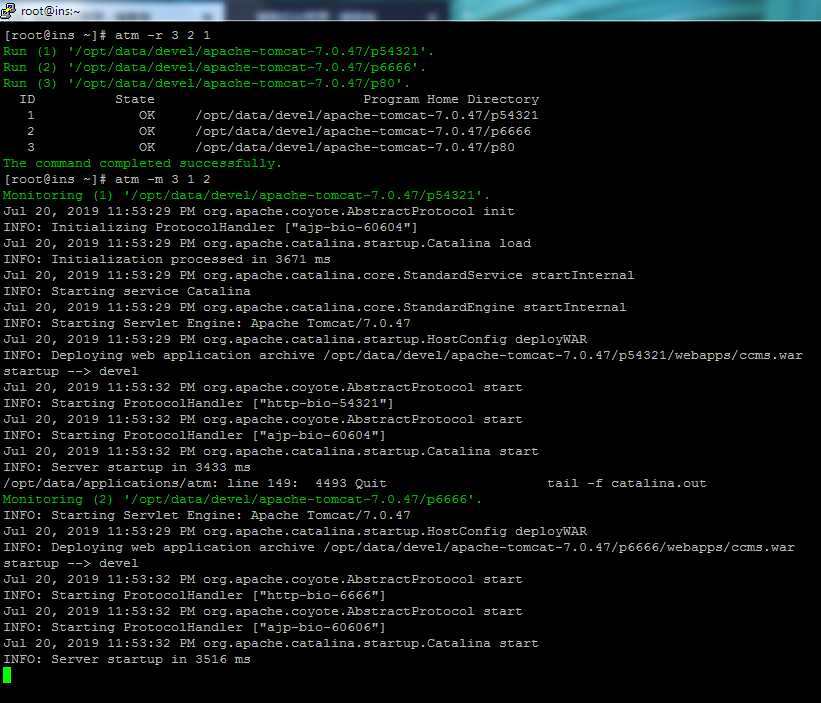Click 'Starting ProtocolHandler ["http-bio-54321"]' line
This screenshot has width=821, height=703.
tap(198, 404)
